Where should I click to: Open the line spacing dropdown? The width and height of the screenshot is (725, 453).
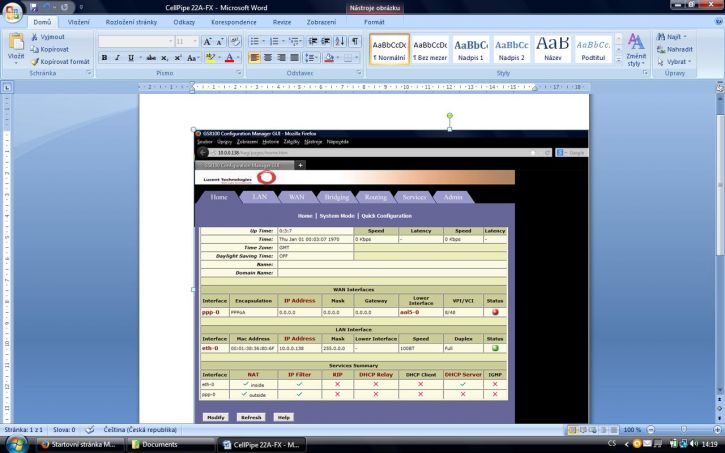311,58
